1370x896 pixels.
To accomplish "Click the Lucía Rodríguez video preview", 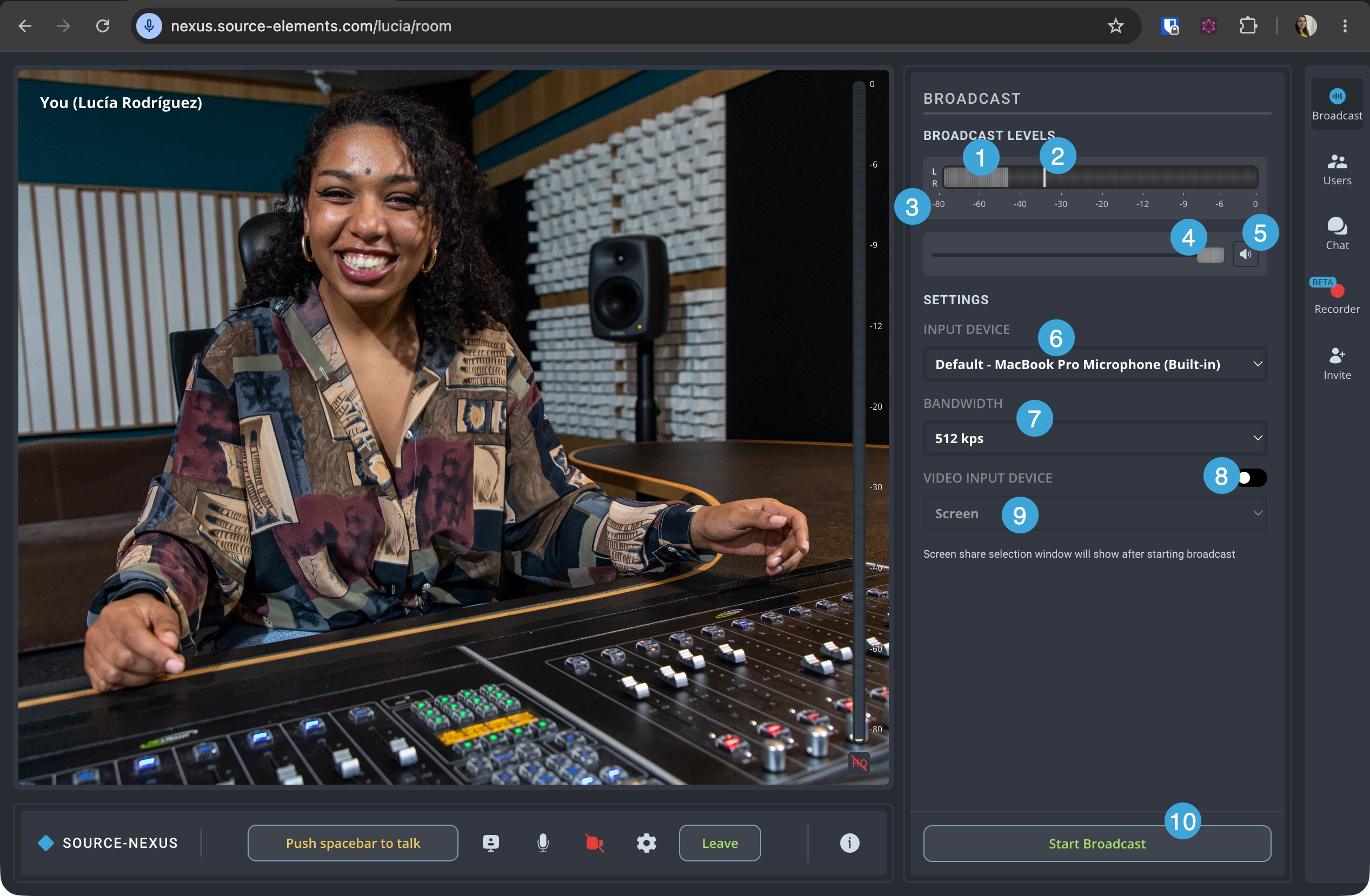I will point(453,427).
